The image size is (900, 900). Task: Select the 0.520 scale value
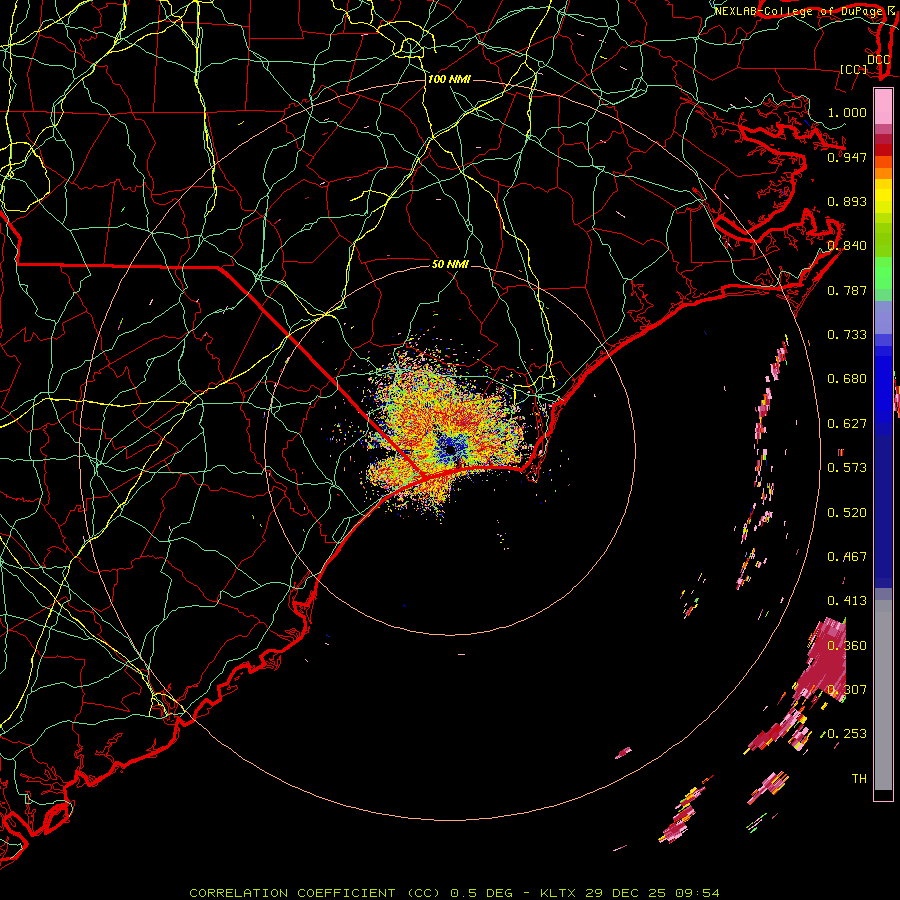(847, 513)
